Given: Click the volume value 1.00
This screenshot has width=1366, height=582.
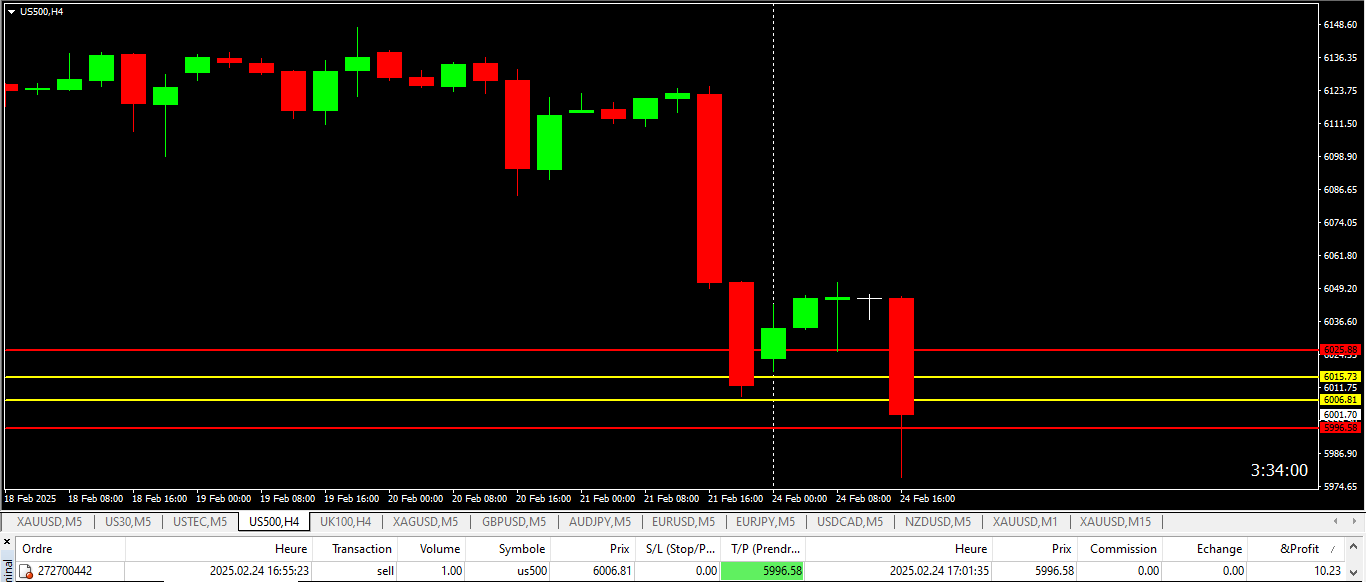Looking at the screenshot, I should click(451, 571).
